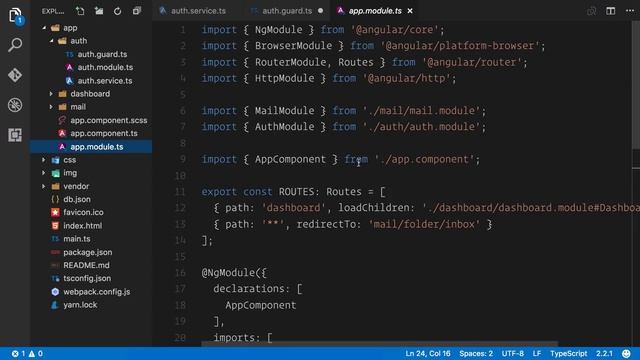
Task: Expand the mail folder
Action: (51, 107)
